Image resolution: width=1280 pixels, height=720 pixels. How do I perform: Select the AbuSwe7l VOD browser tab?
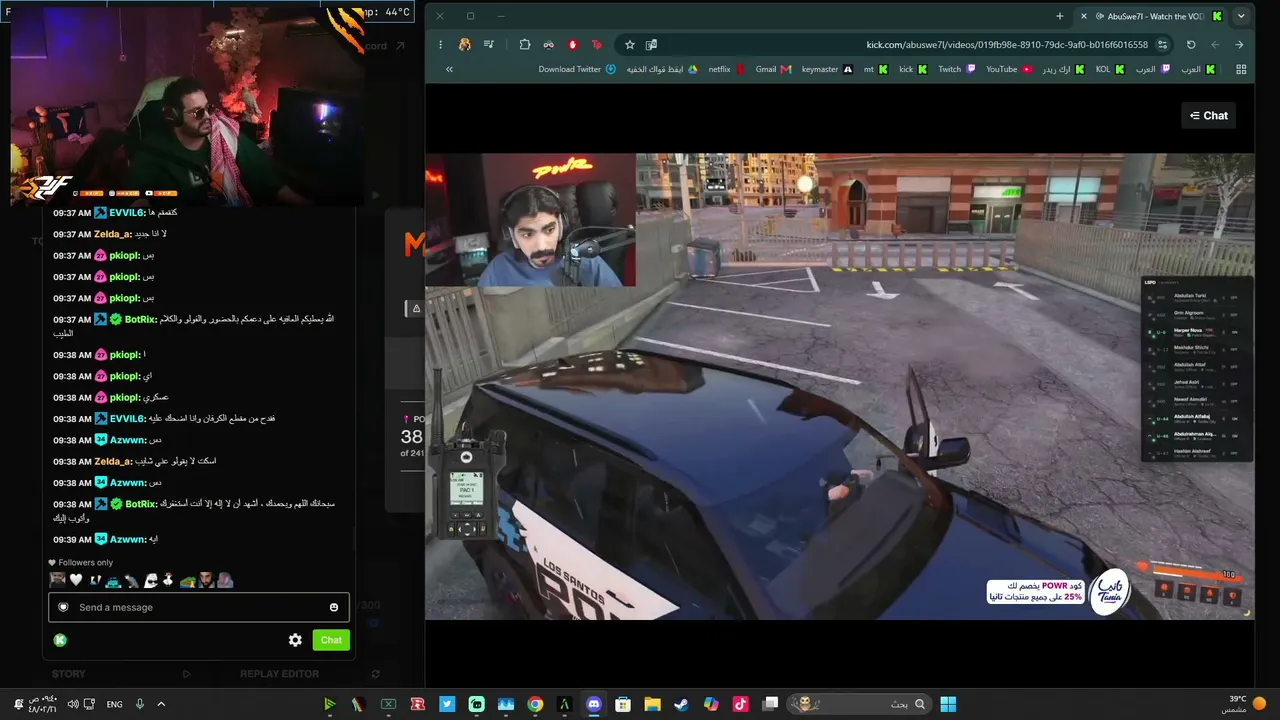click(1150, 16)
